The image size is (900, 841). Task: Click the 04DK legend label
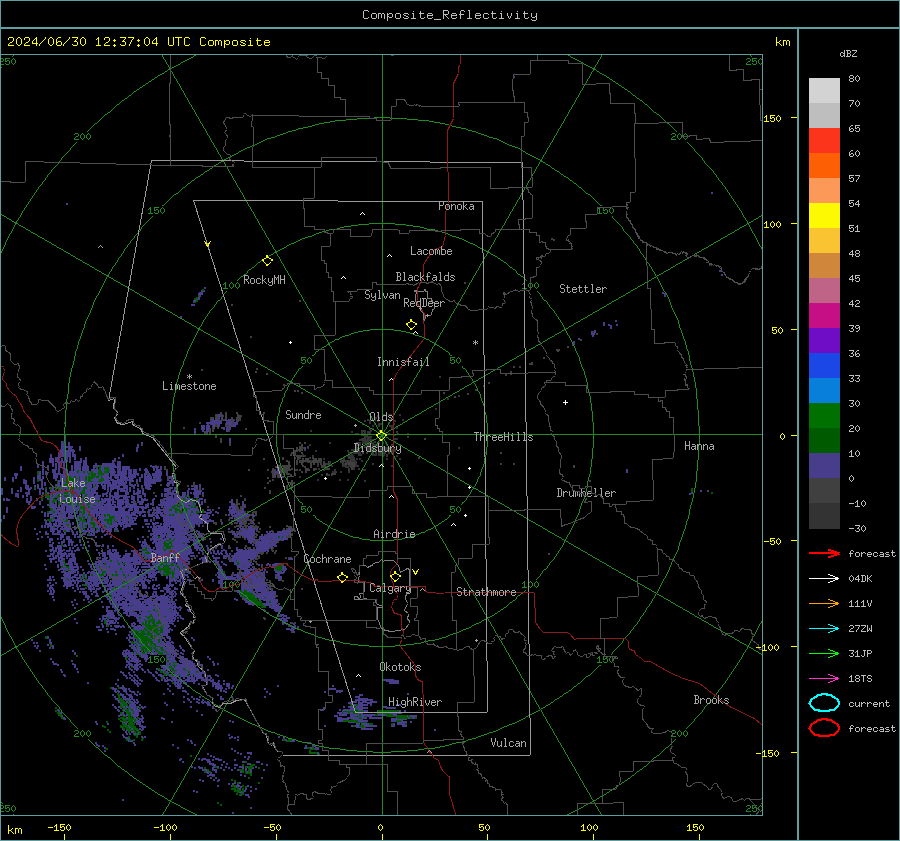(x=860, y=579)
